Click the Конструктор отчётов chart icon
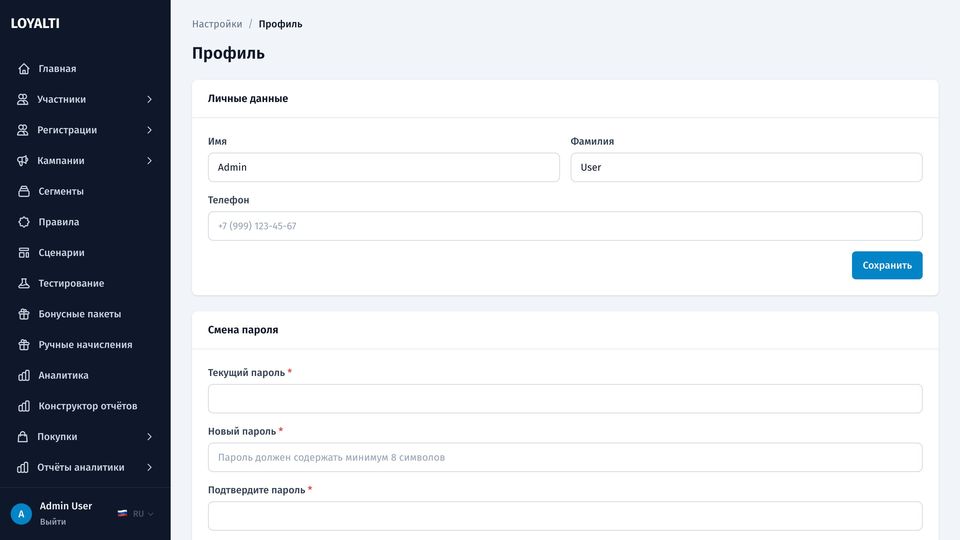 click(24, 405)
